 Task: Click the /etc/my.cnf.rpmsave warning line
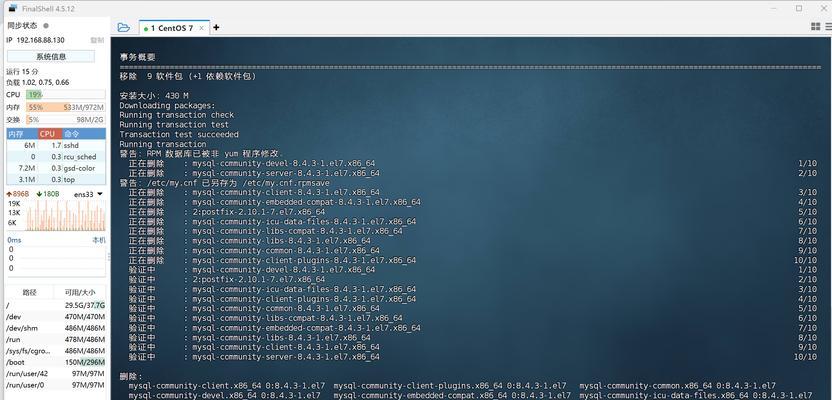click(x=224, y=183)
